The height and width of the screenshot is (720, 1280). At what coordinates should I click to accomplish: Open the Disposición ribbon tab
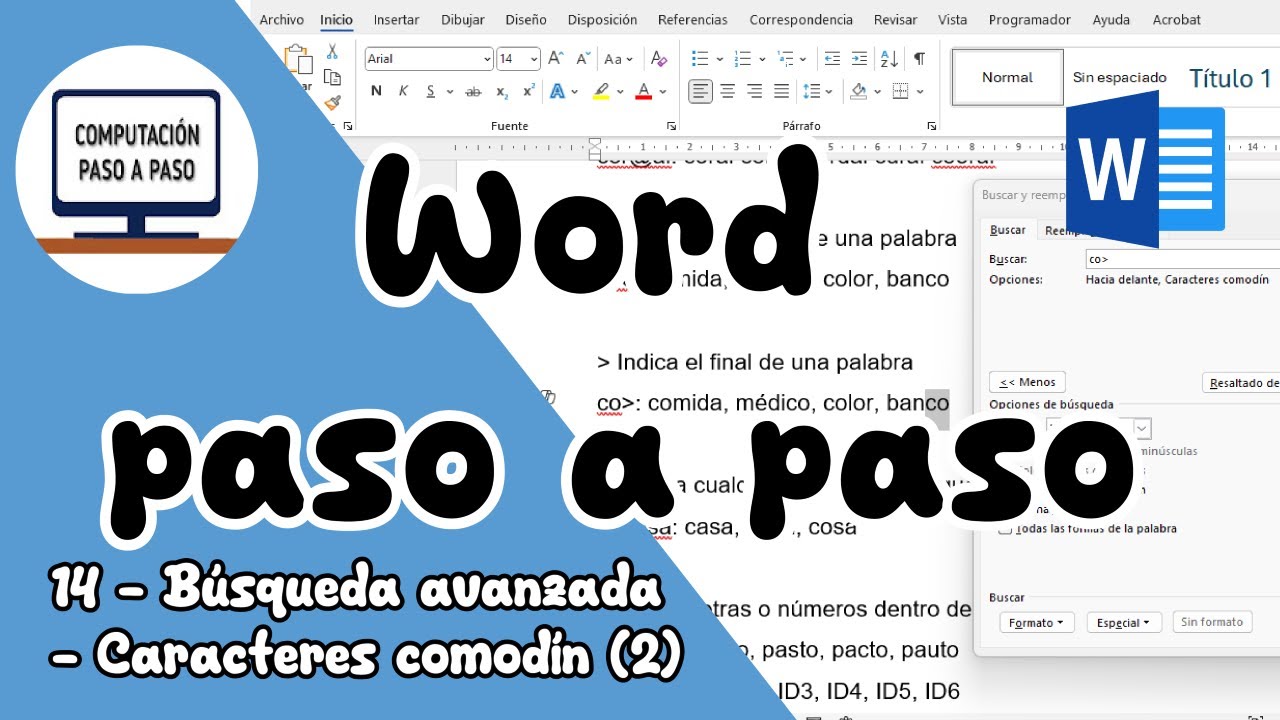point(602,20)
